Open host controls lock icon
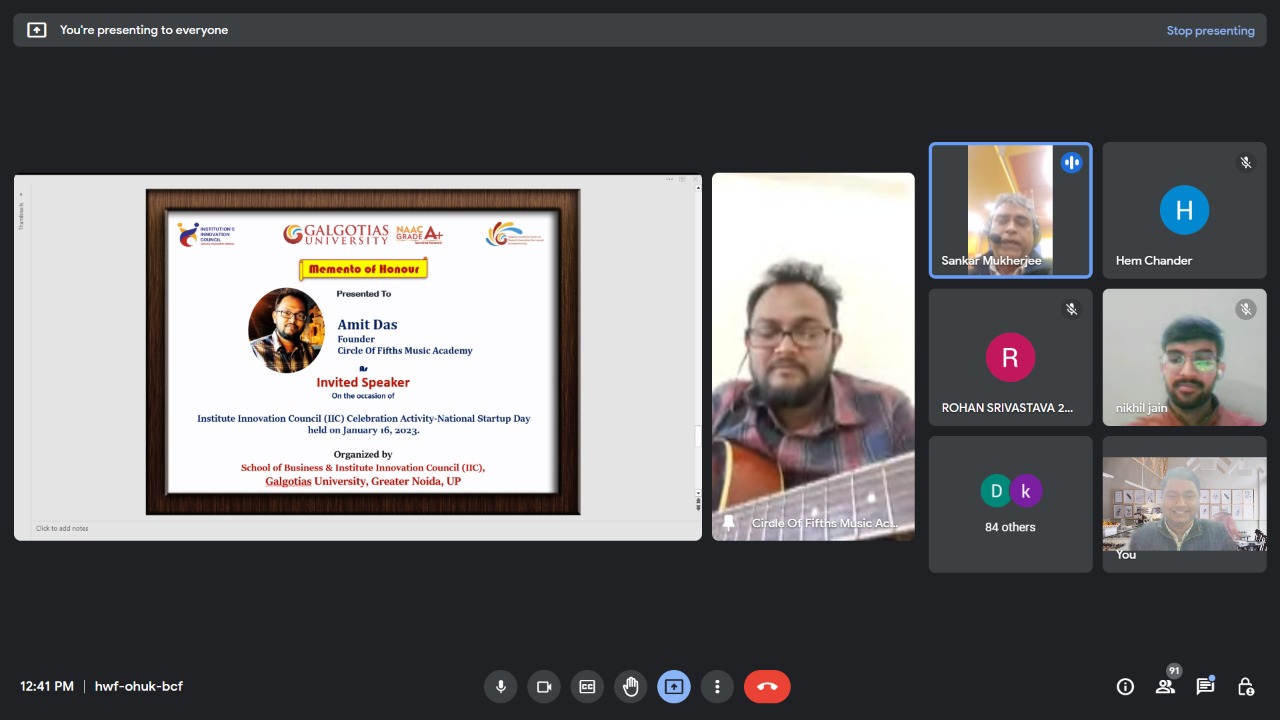Image resolution: width=1280 pixels, height=720 pixels. point(1245,687)
